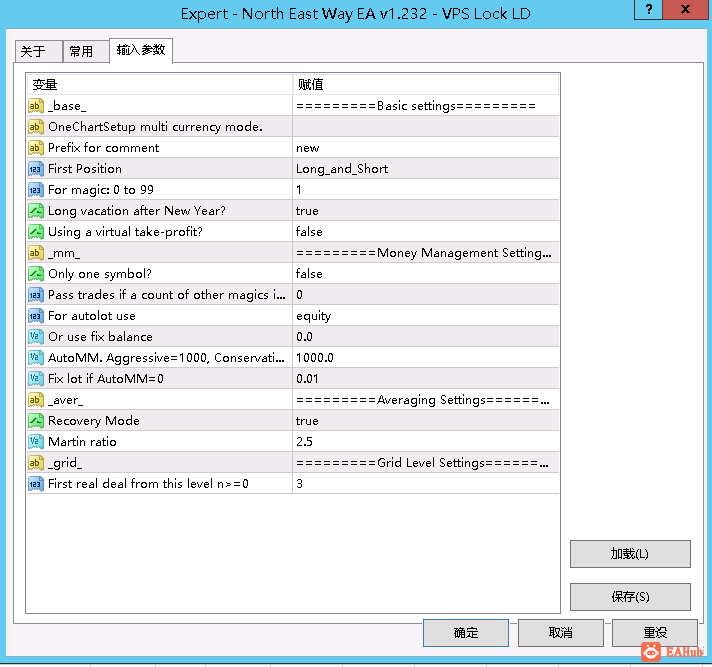The width and height of the screenshot is (712, 667).
Task: Click the AutoMM value 1000.0
Action: [x=425, y=358]
